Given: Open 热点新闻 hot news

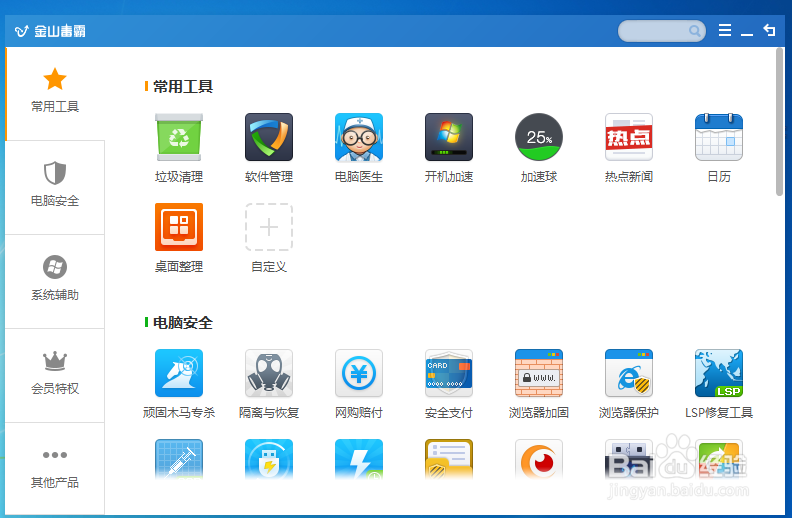Looking at the screenshot, I should coord(628,137).
